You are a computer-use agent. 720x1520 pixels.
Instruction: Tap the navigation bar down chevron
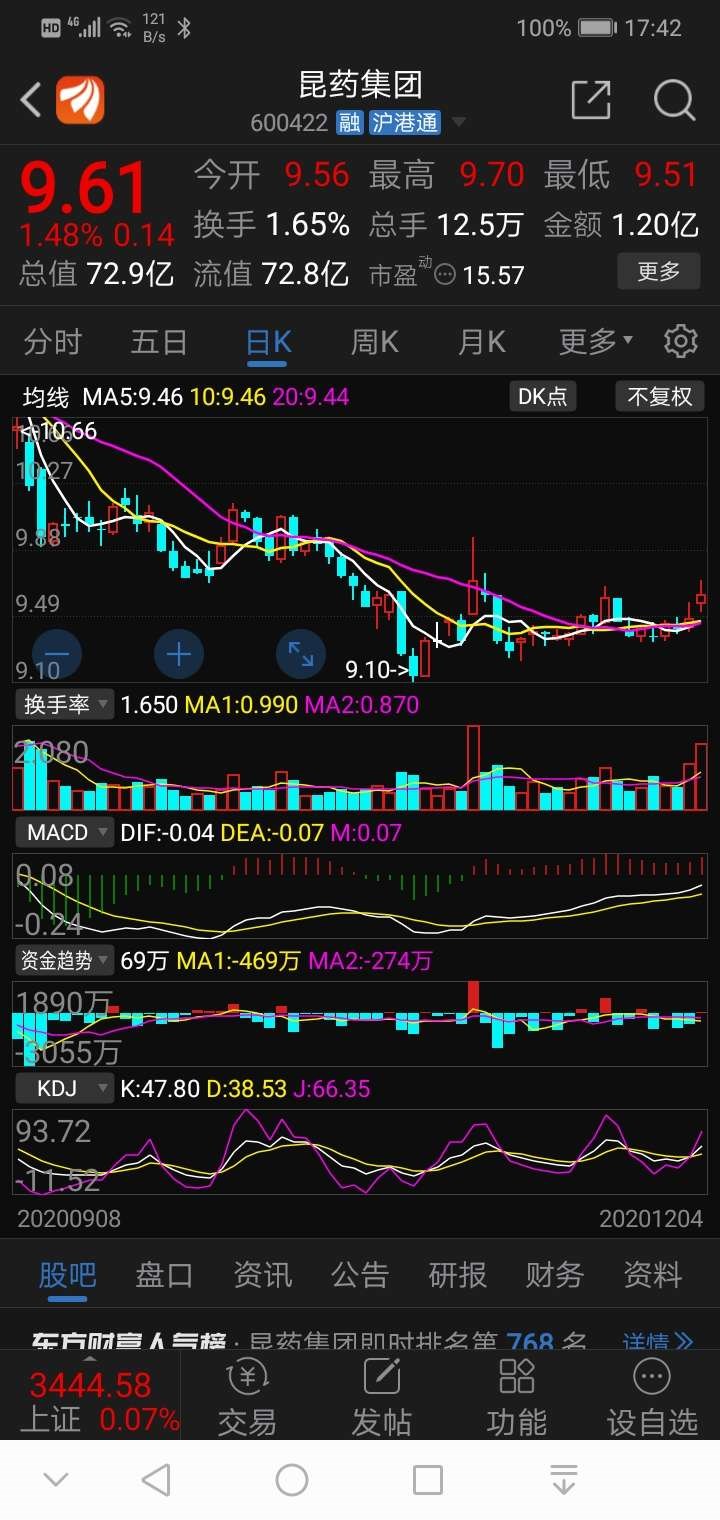(x=56, y=1480)
